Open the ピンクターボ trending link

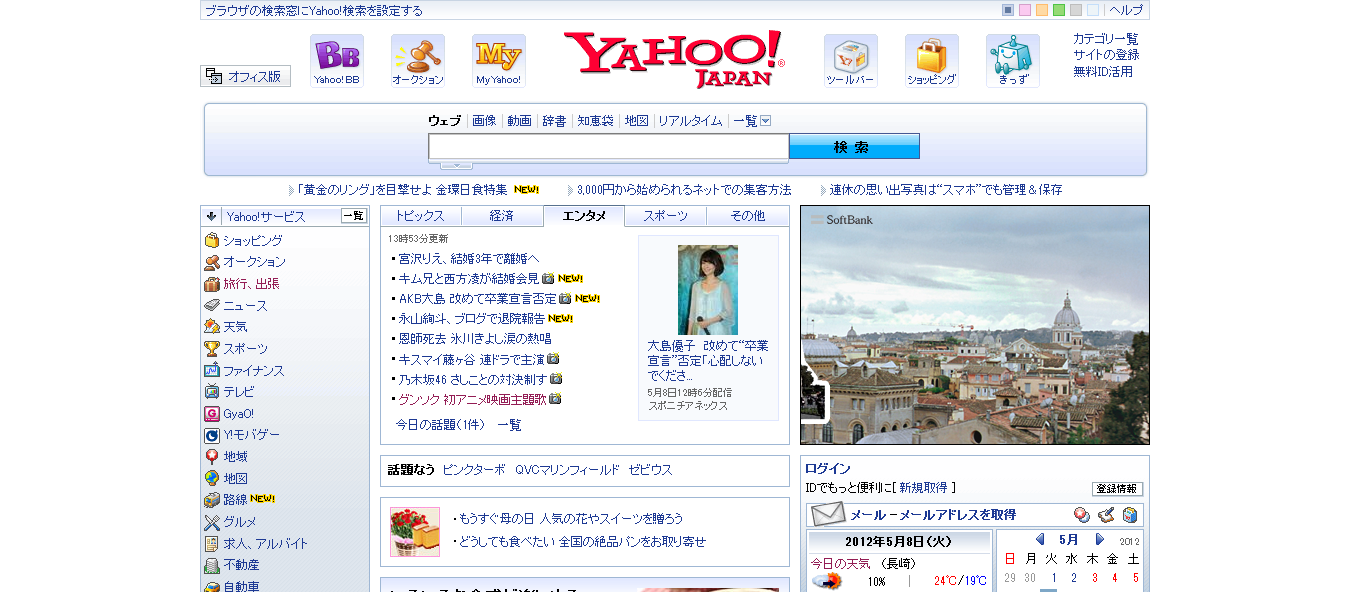474,470
